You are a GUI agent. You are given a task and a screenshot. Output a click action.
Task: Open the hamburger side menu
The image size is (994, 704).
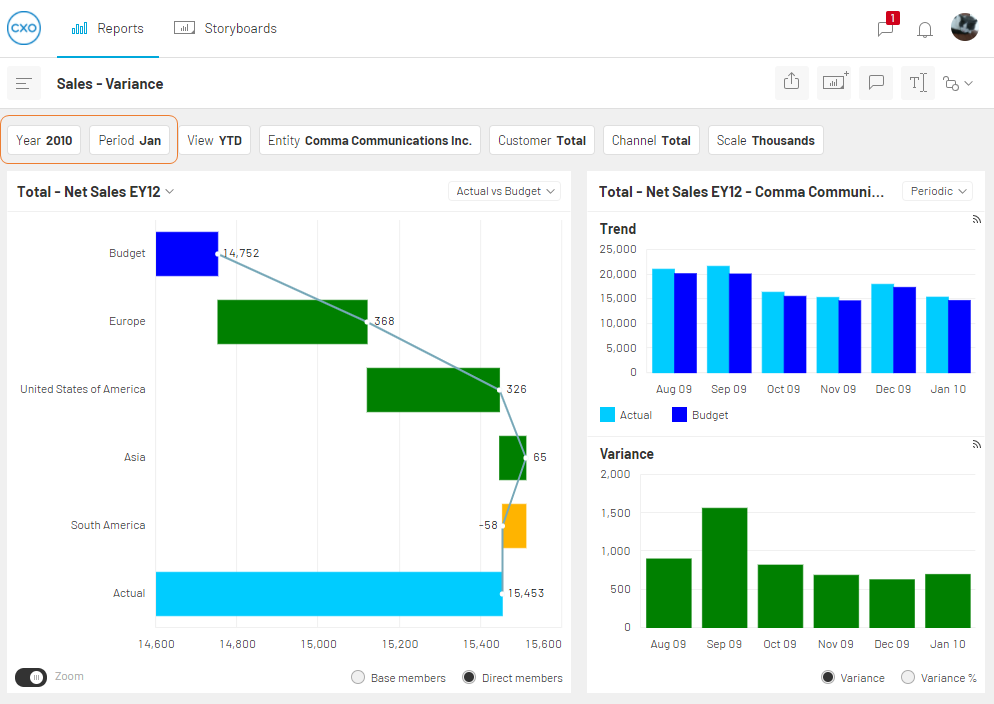point(24,83)
